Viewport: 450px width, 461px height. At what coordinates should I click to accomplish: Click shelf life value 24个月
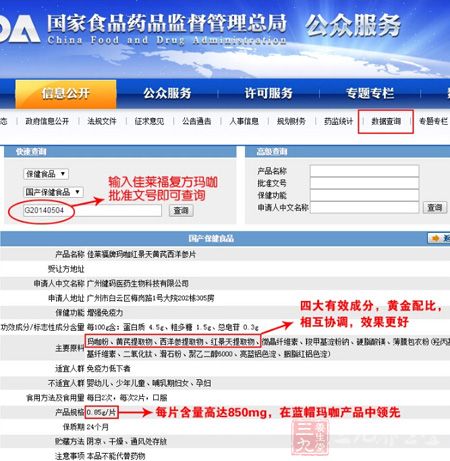click(98, 427)
